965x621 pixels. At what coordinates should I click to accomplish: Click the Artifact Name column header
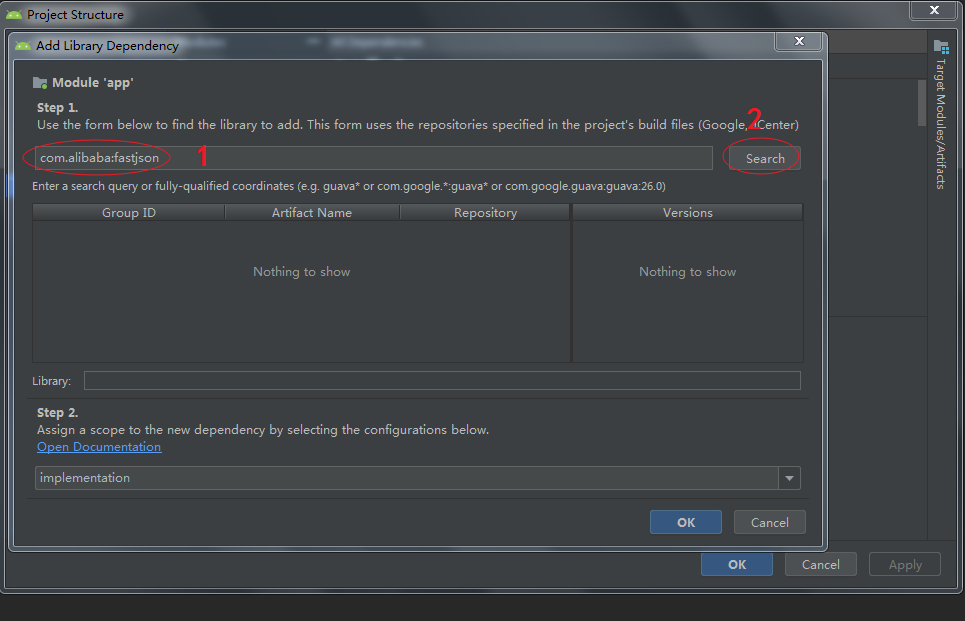click(x=311, y=212)
